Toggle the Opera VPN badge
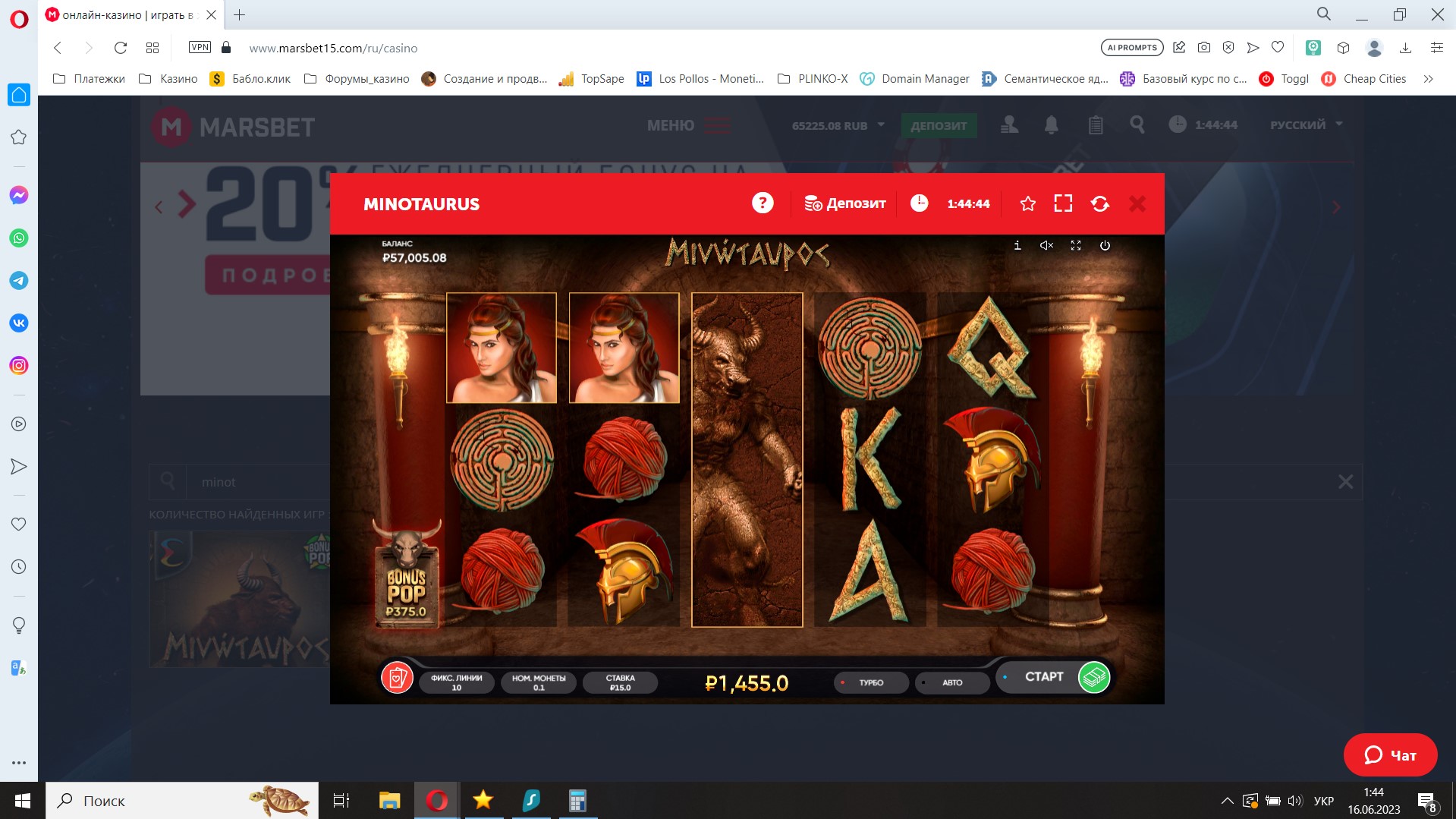This screenshot has width=1456, height=819. click(x=200, y=47)
